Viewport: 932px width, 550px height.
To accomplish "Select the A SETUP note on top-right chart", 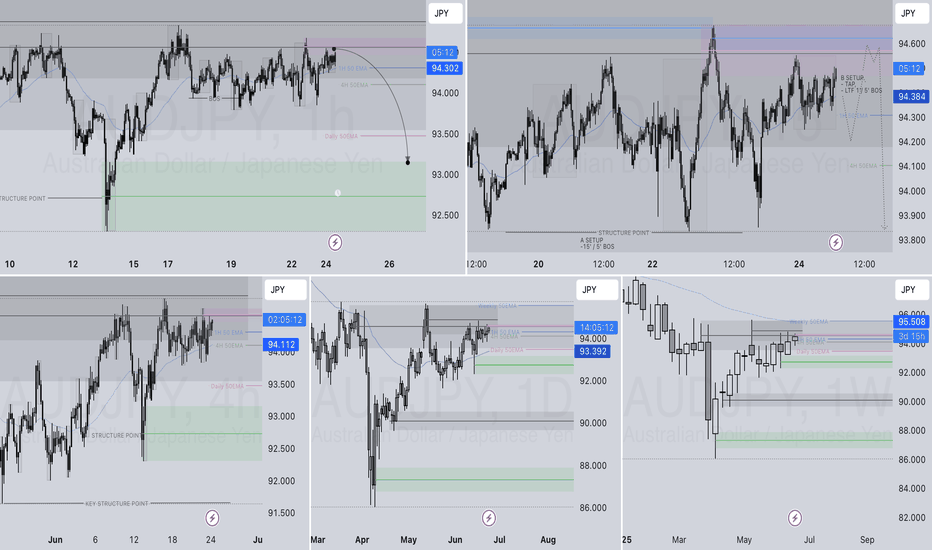I will point(597,243).
